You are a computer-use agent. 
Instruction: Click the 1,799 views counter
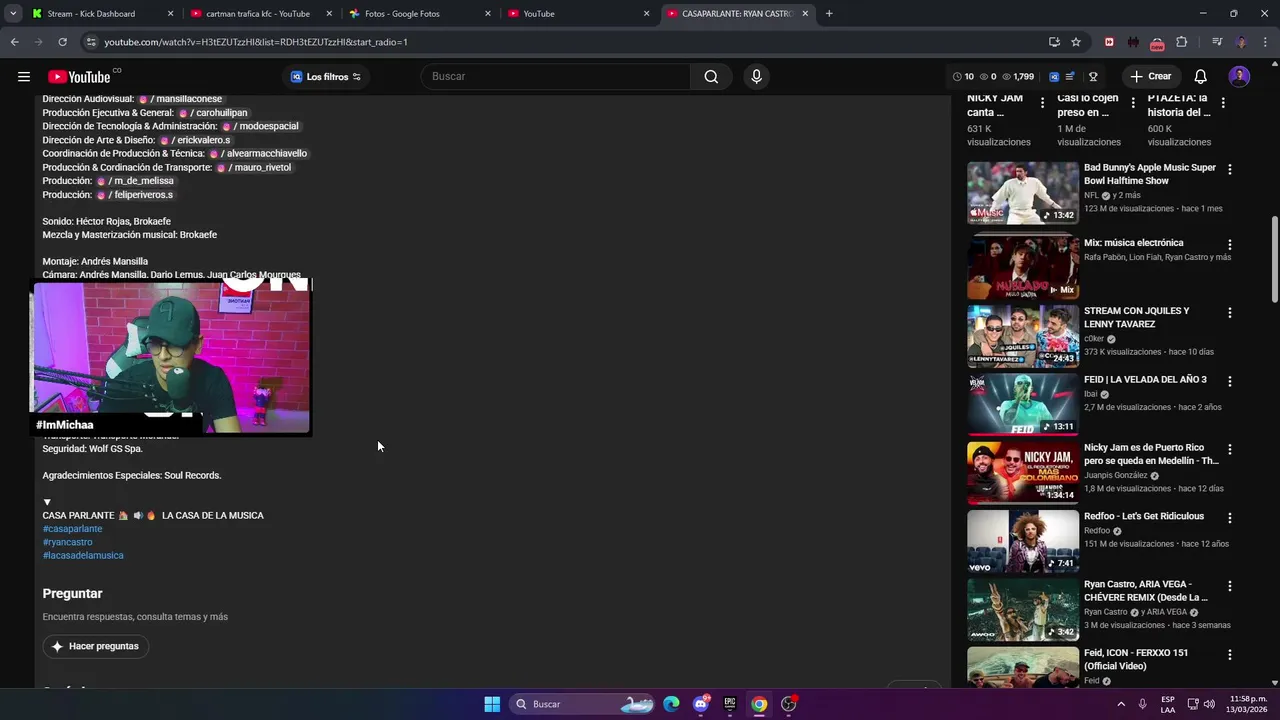click(1020, 77)
